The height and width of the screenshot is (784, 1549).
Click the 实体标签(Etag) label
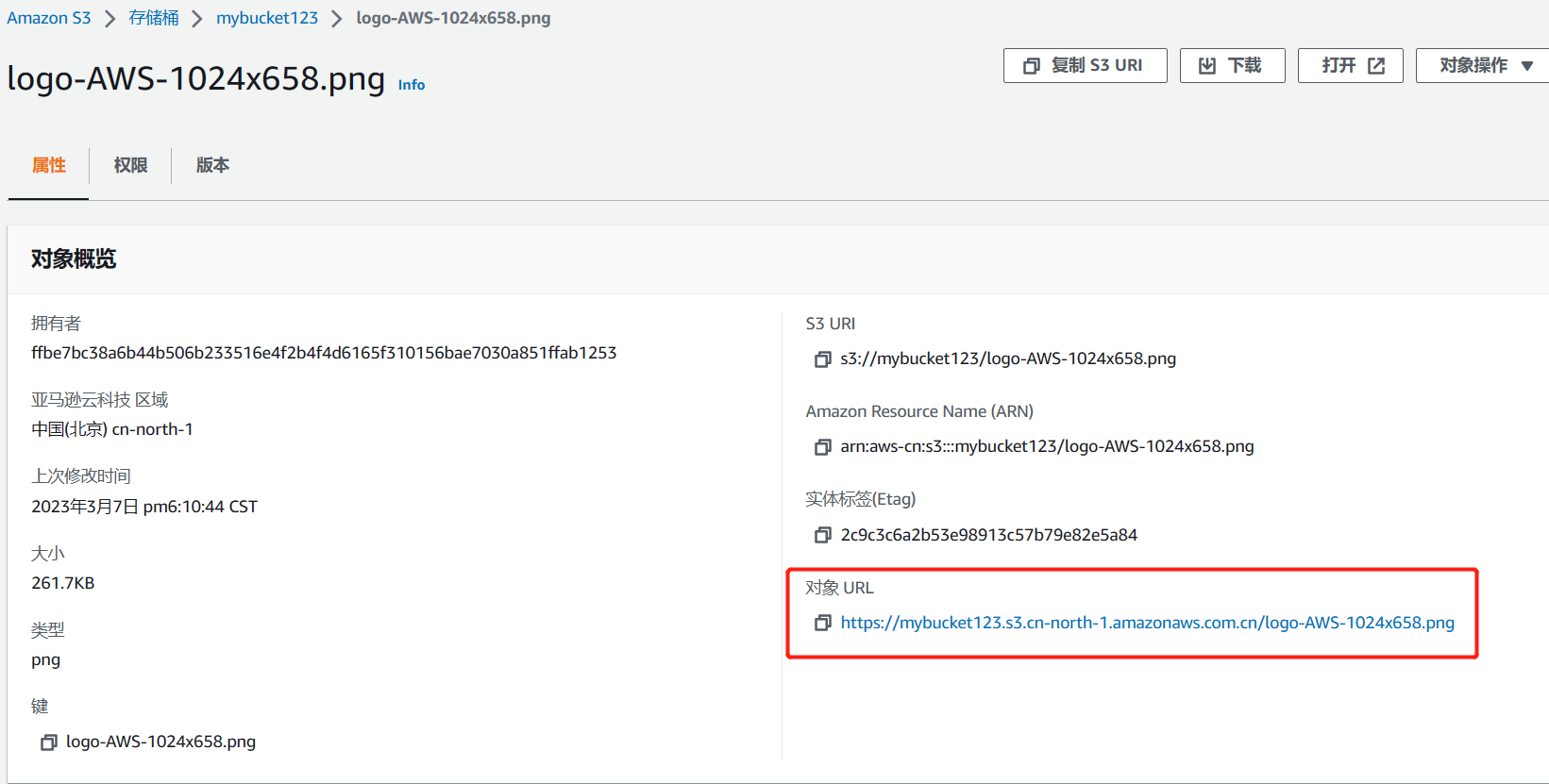860,499
